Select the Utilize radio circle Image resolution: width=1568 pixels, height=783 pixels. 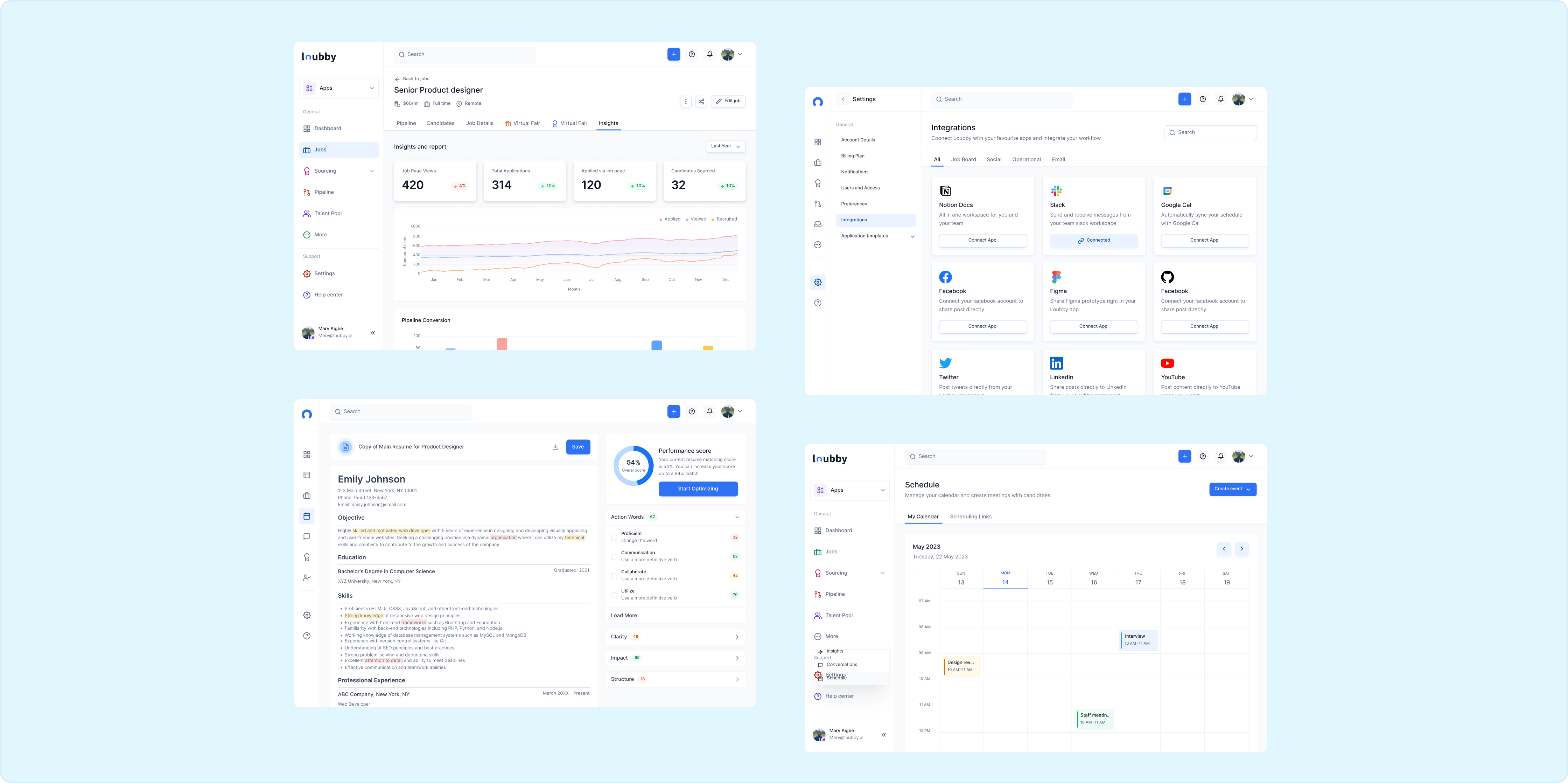tap(614, 595)
